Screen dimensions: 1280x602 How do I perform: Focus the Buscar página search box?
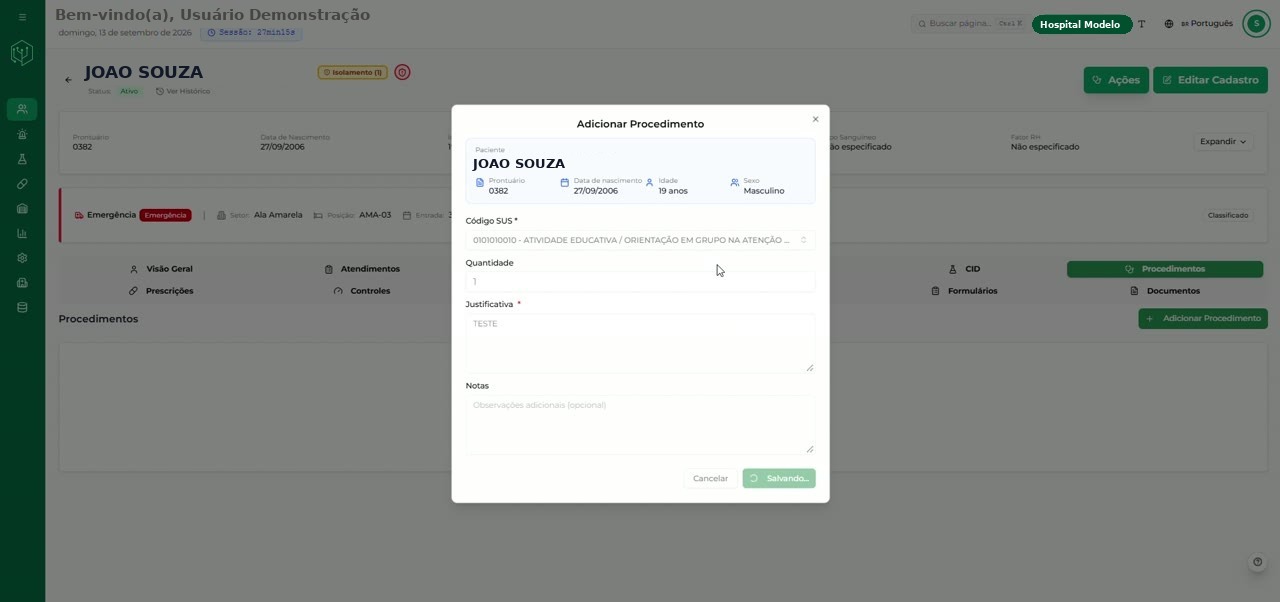970,24
